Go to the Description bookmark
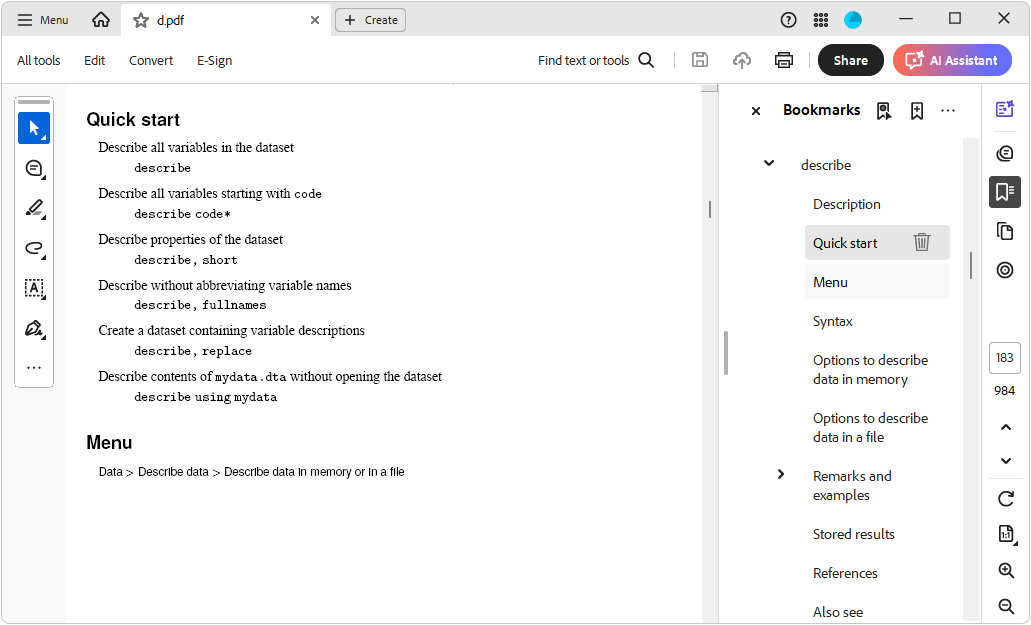Screen dimensions: 1031x625 coord(847,204)
